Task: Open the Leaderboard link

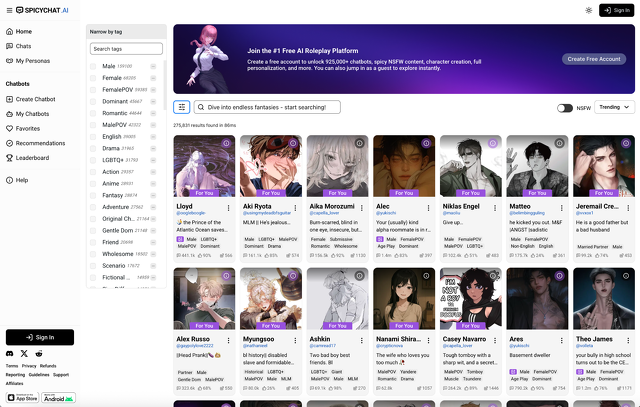Action: pos(32,158)
